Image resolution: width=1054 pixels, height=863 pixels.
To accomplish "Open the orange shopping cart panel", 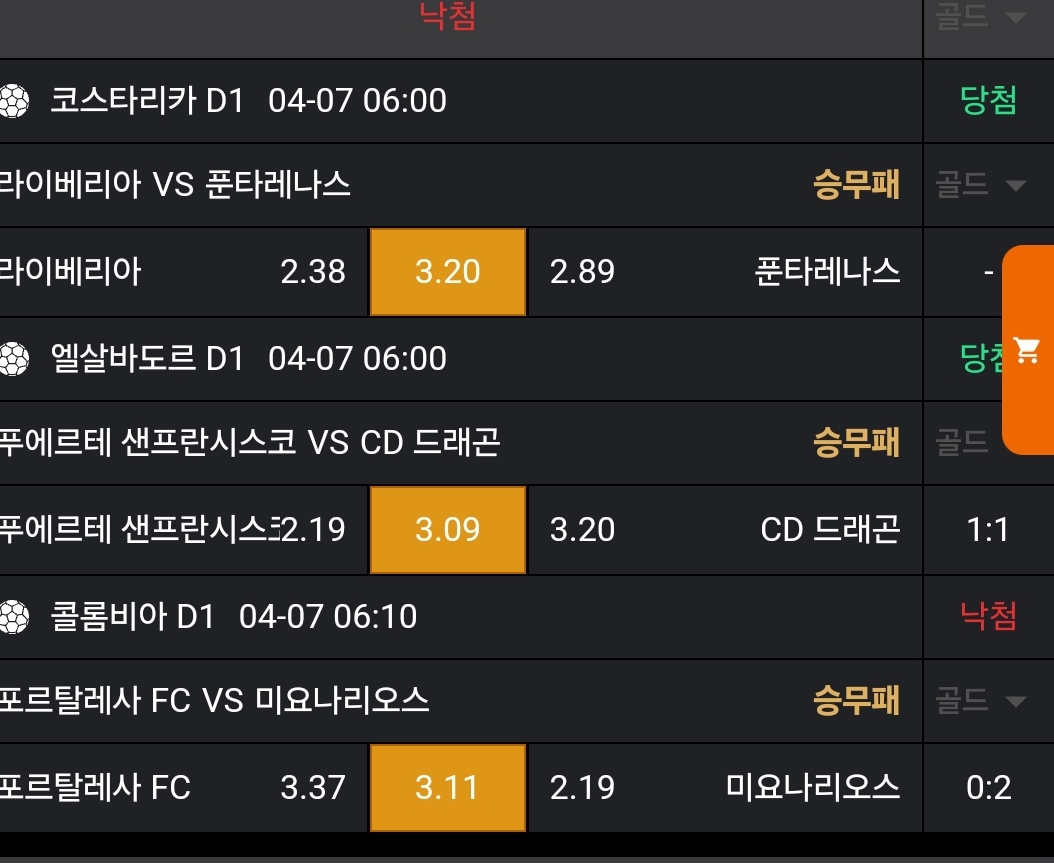I will (x=1028, y=350).
